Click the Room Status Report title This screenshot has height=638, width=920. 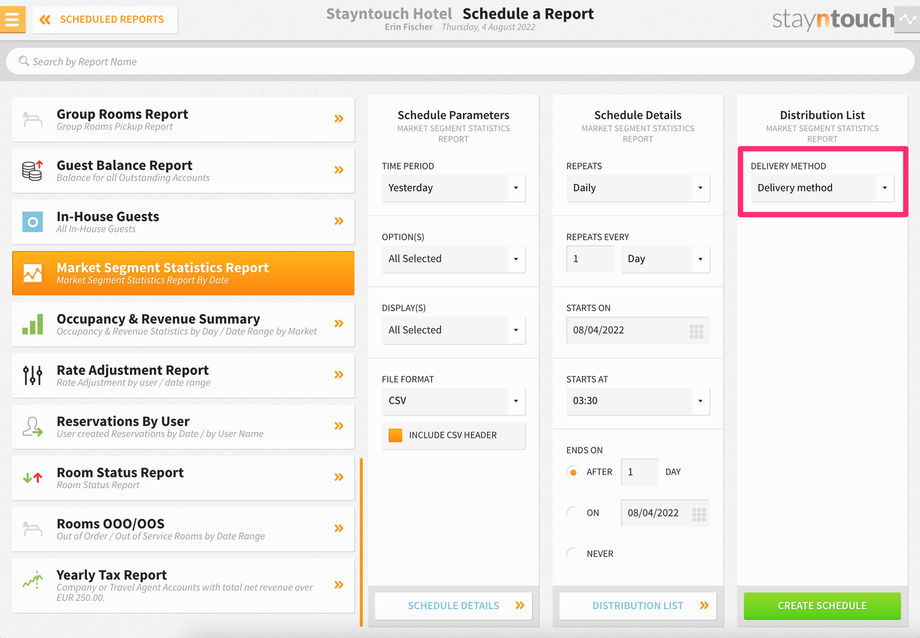point(120,472)
